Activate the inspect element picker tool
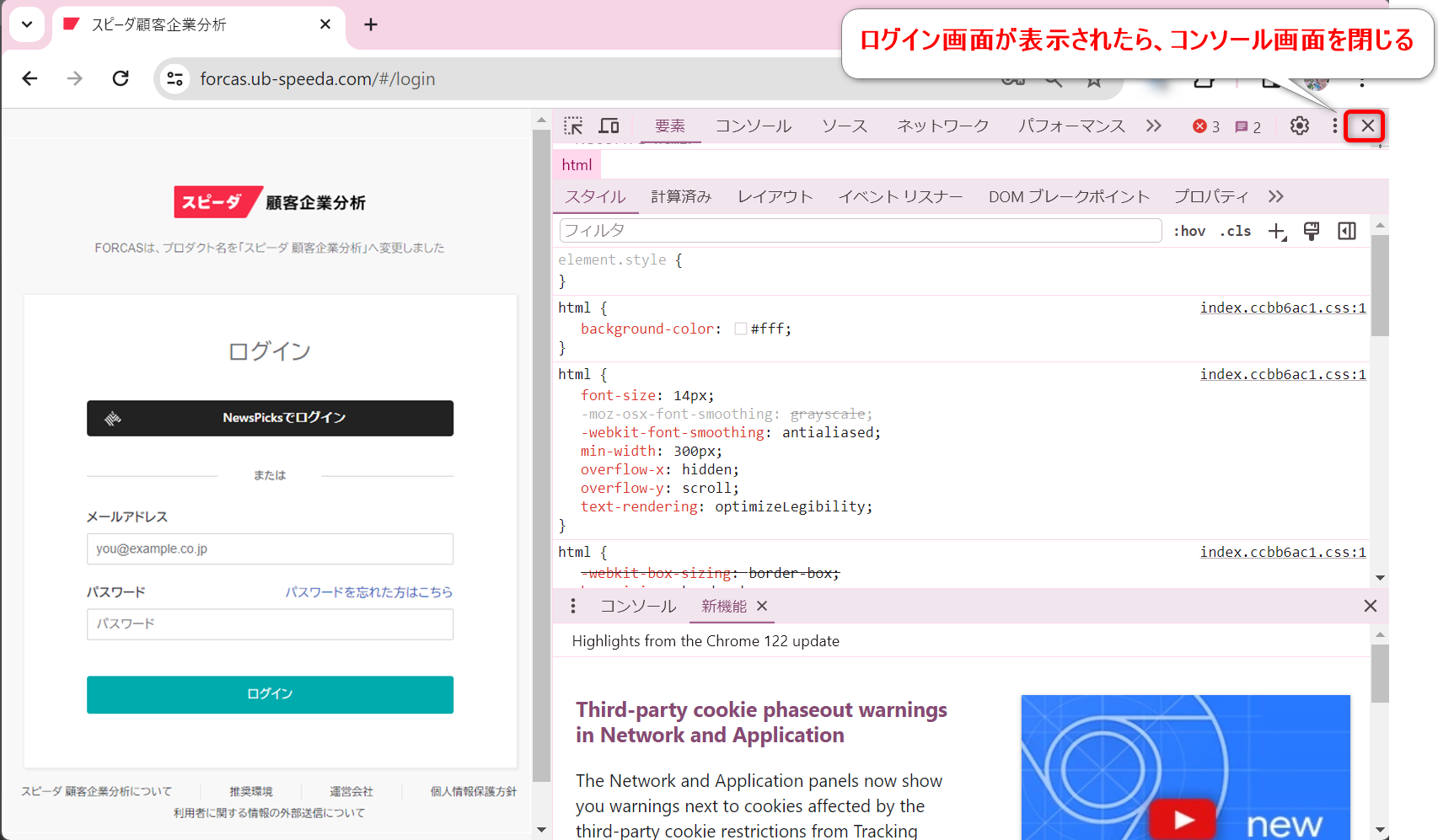Viewport: 1438px width, 840px height. coord(573,126)
